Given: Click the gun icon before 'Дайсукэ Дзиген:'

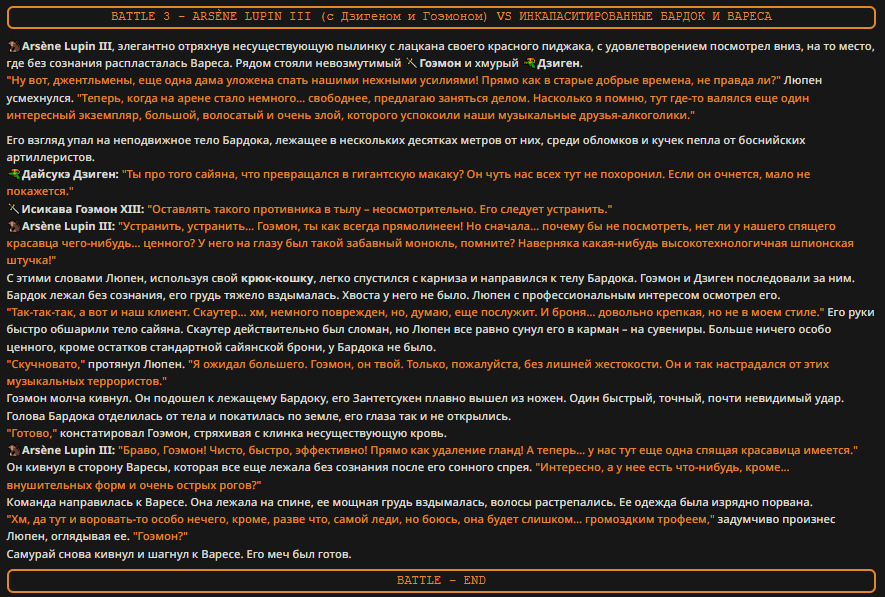Looking at the screenshot, I should pos(14,174).
